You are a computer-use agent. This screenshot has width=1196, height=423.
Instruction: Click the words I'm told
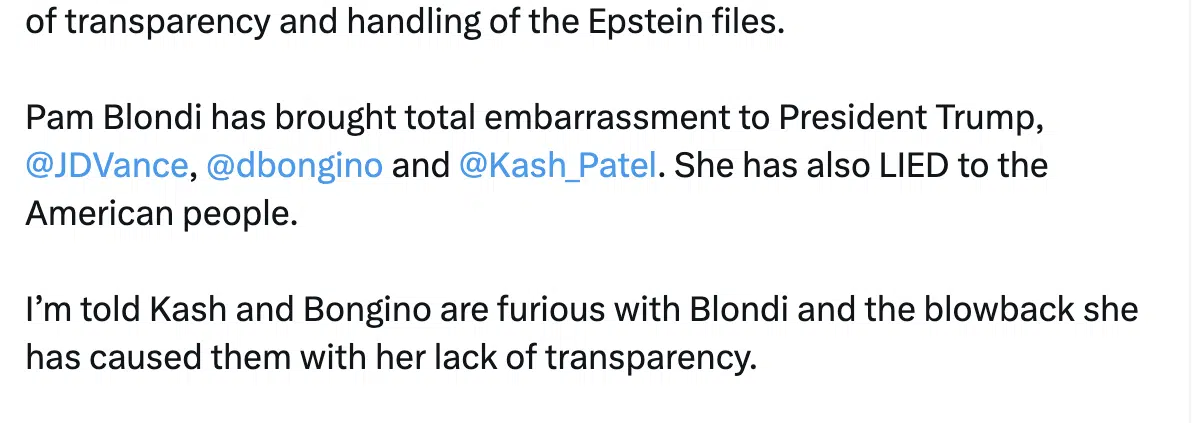[x=83, y=310]
